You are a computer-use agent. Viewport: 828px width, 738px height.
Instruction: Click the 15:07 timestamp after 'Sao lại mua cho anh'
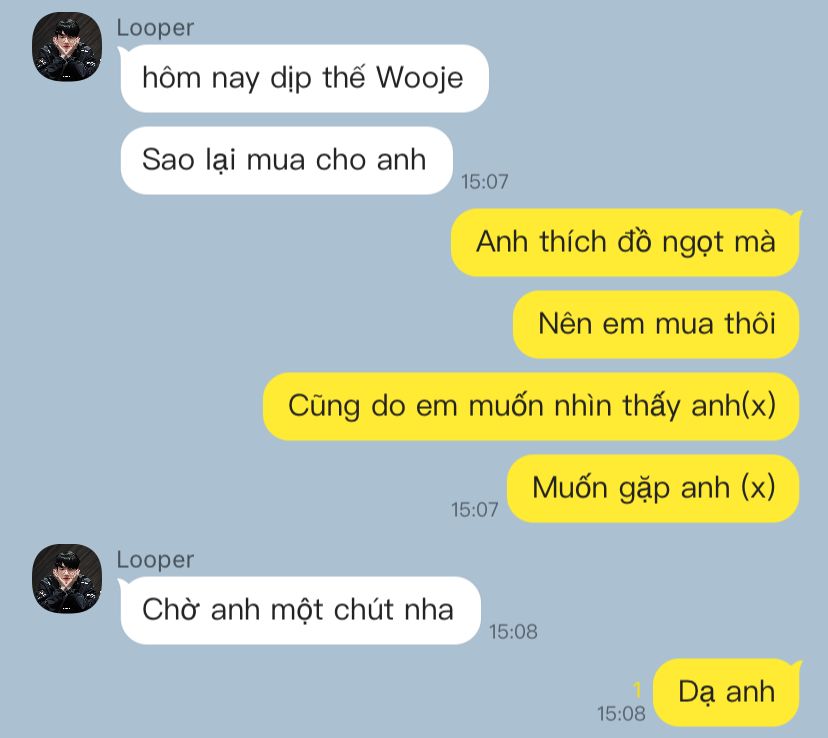485,182
